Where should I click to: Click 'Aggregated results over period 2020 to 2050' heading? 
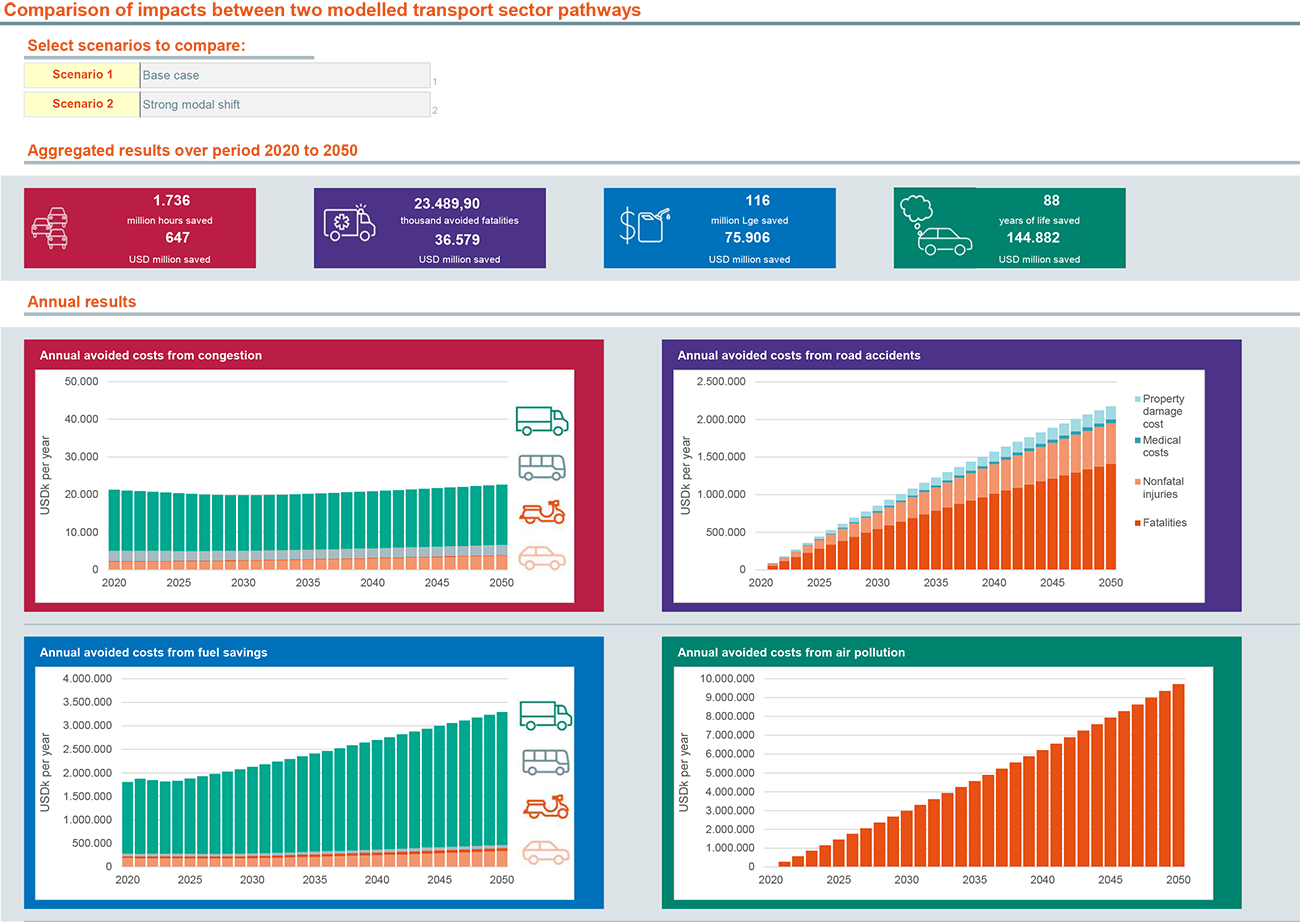192,151
